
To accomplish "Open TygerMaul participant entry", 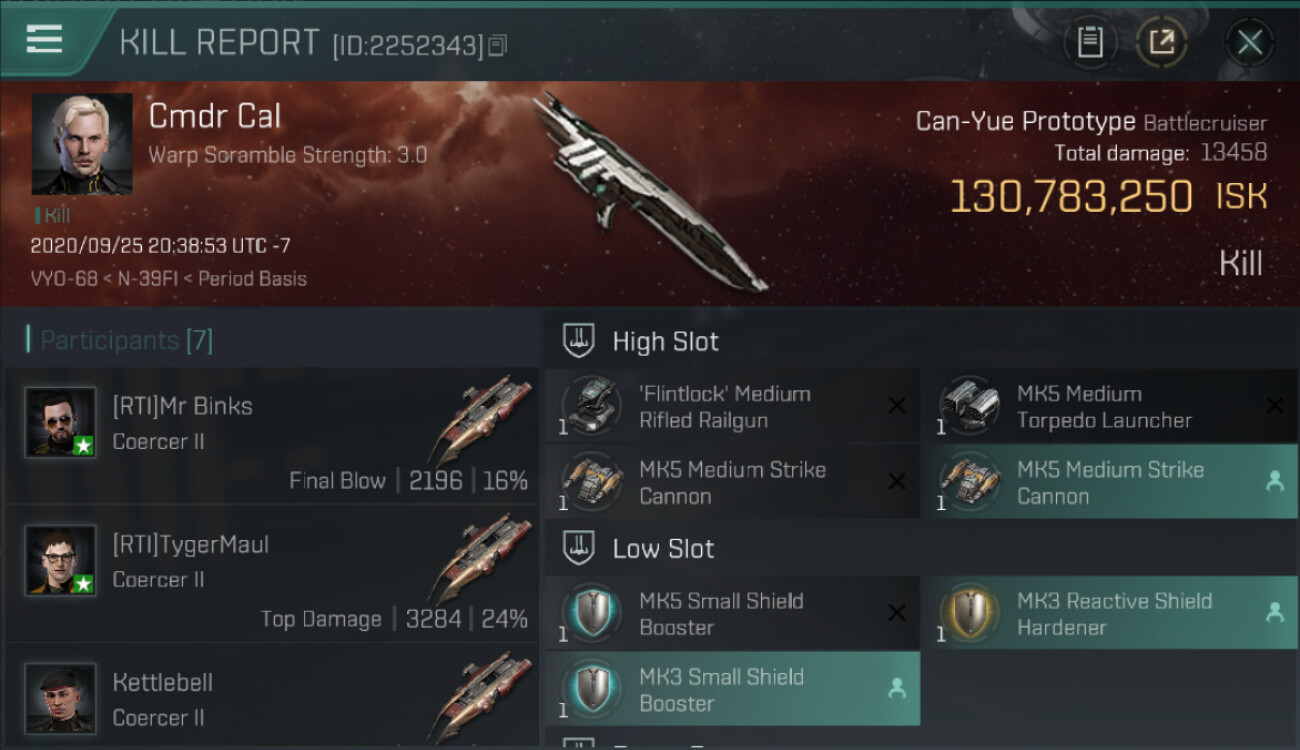I will 271,574.
